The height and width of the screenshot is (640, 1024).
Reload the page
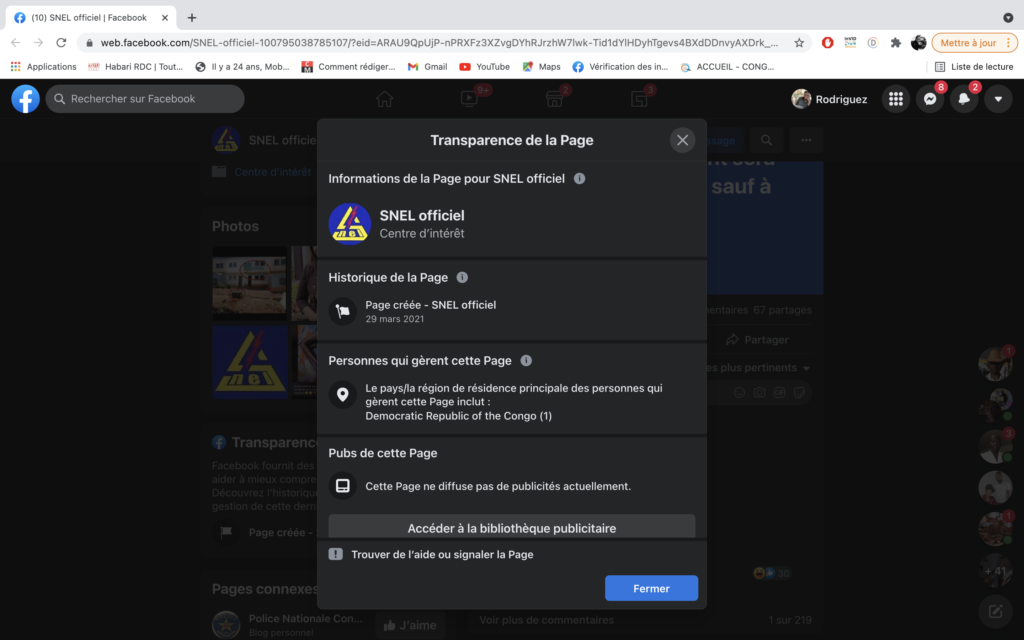point(61,42)
